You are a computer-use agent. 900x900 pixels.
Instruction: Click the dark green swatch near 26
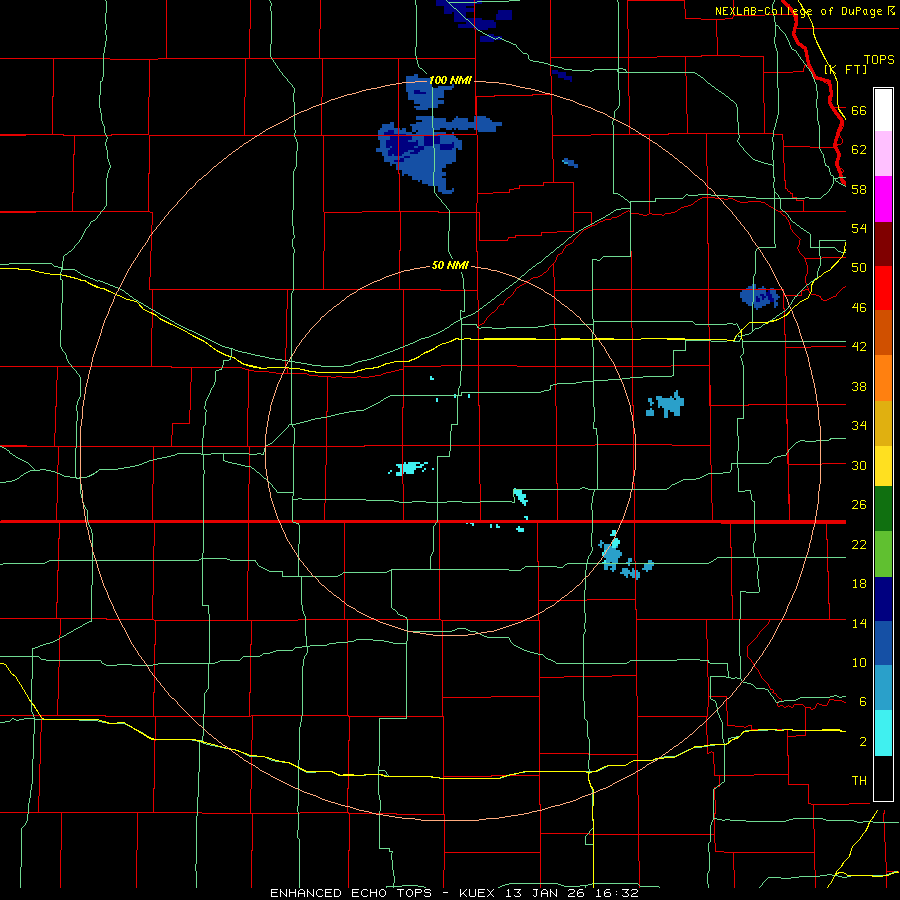click(x=883, y=509)
